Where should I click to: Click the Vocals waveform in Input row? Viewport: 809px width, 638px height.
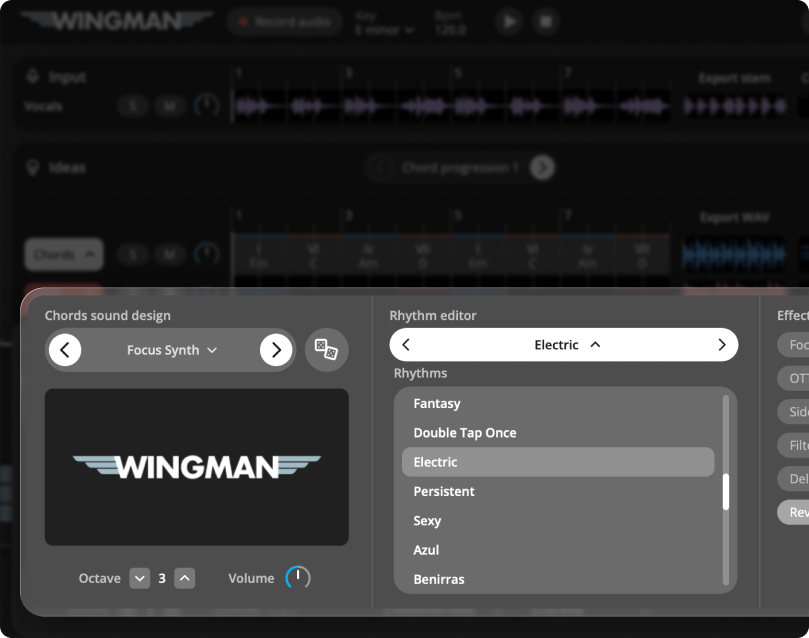[x=451, y=107]
